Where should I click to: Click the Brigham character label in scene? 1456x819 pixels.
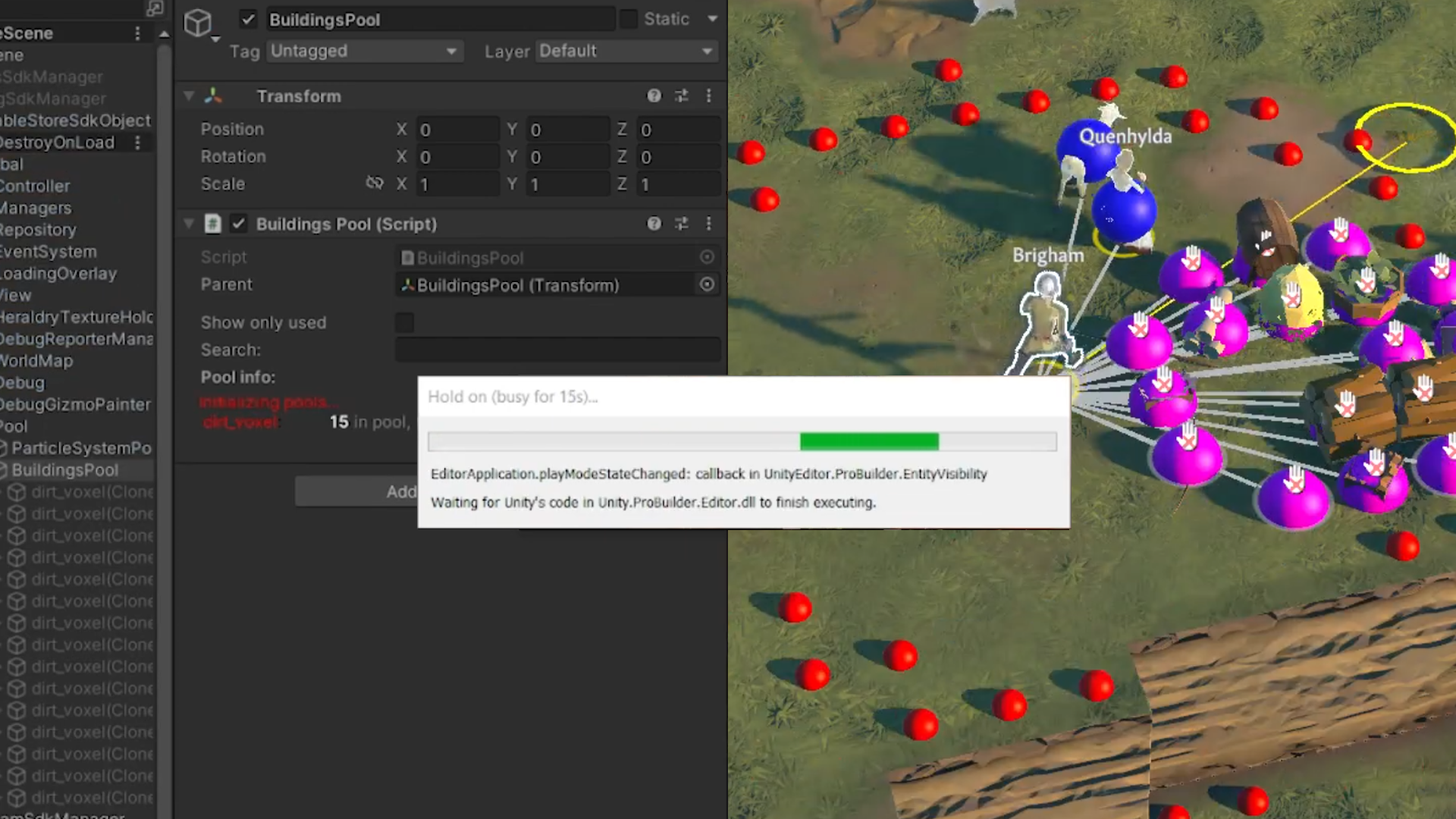click(1048, 256)
